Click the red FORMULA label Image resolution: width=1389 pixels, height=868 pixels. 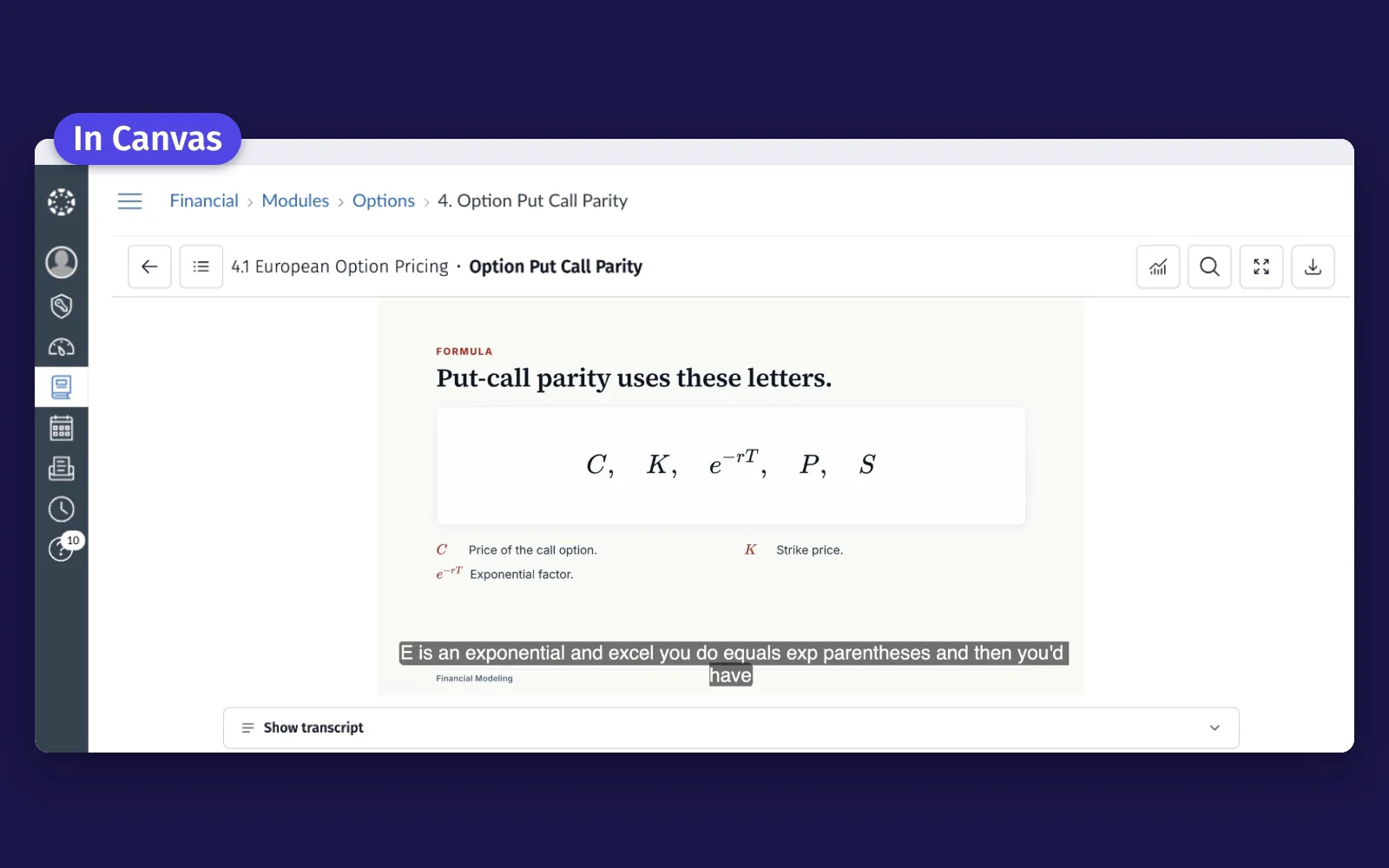point(464,352)
